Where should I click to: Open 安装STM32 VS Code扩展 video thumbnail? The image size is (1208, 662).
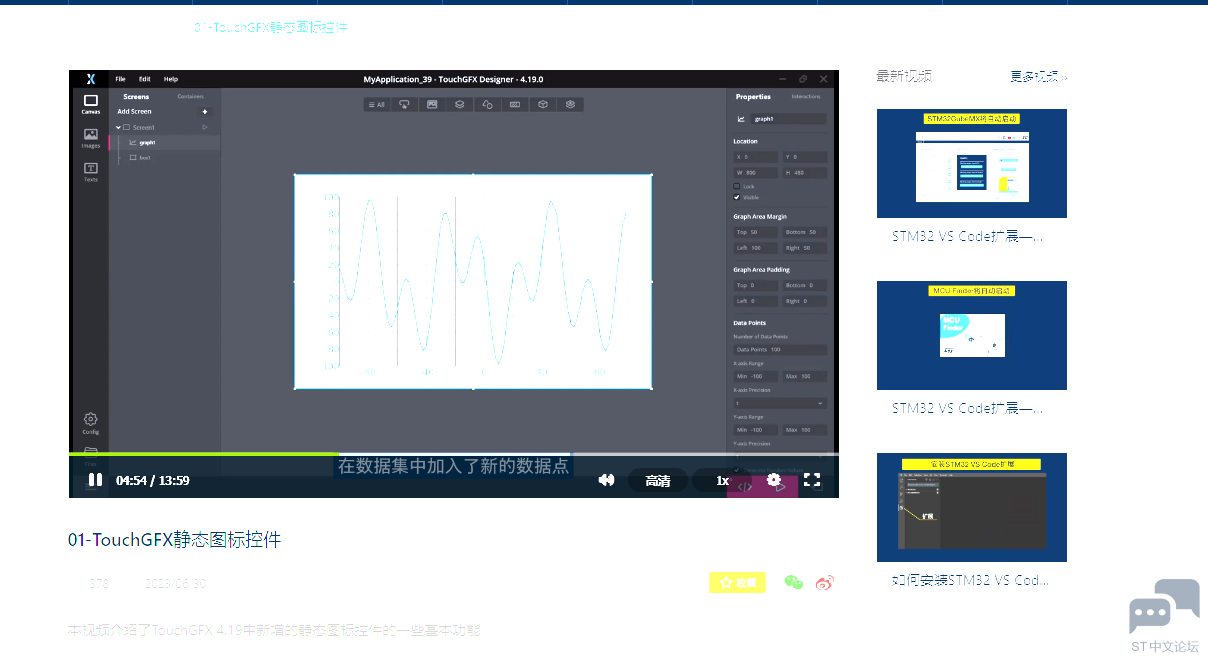tap(972, 507)
